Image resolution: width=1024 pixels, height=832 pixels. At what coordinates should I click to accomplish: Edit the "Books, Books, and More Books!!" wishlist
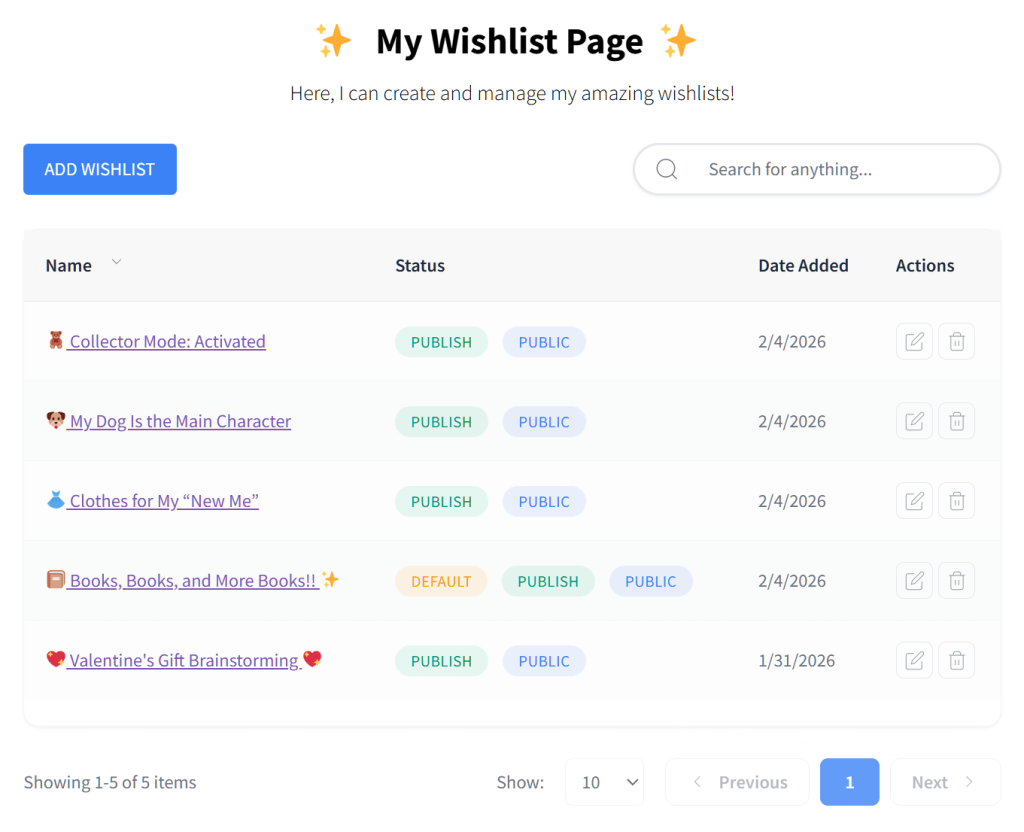(914, 581)
